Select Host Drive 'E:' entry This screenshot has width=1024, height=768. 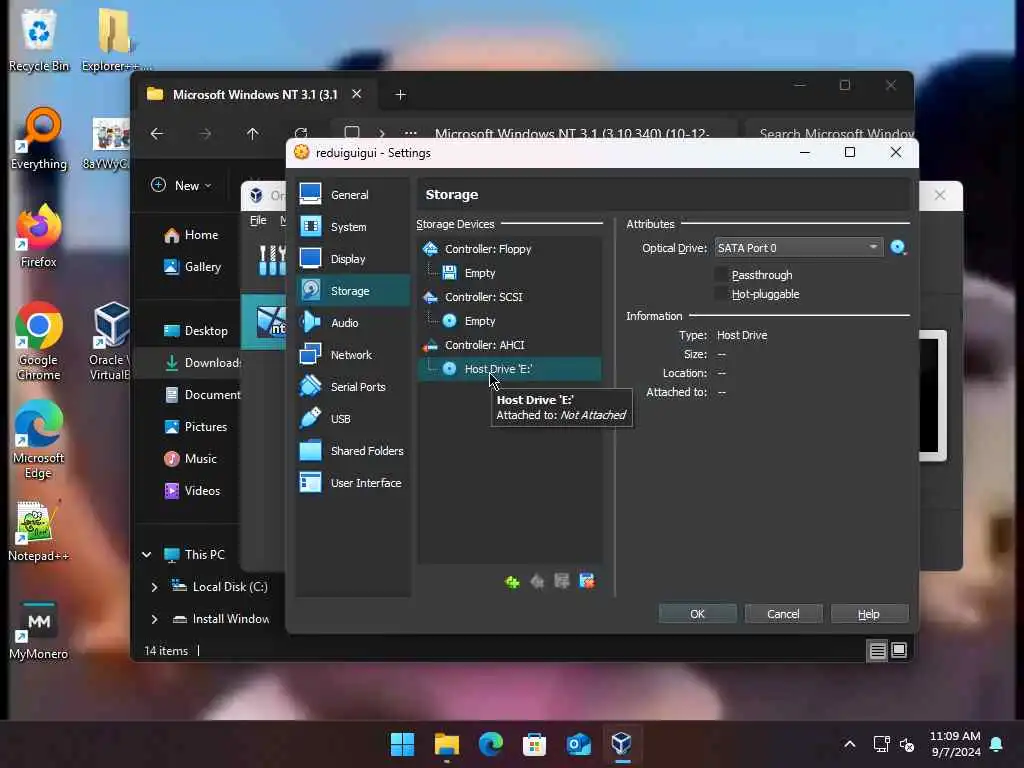point(509,369)
